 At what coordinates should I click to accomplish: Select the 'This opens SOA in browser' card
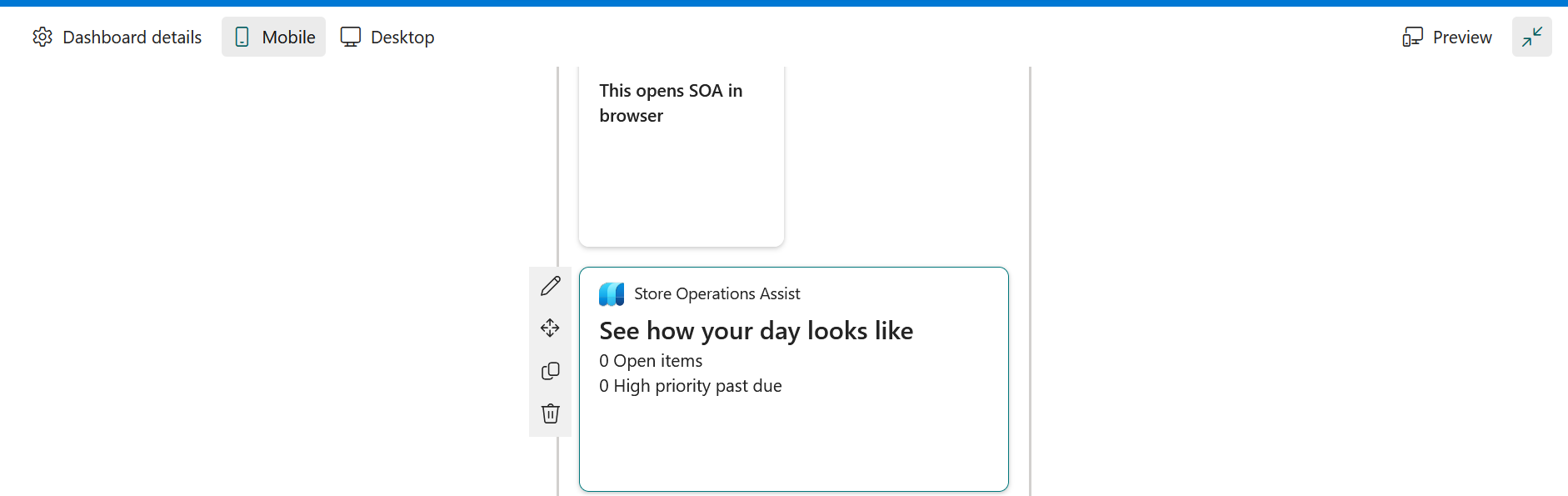(682, 157)
